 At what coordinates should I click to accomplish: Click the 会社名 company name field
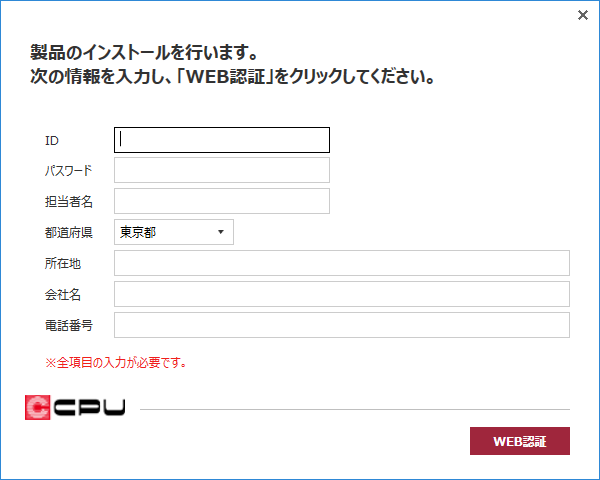[x=342, y=294]
